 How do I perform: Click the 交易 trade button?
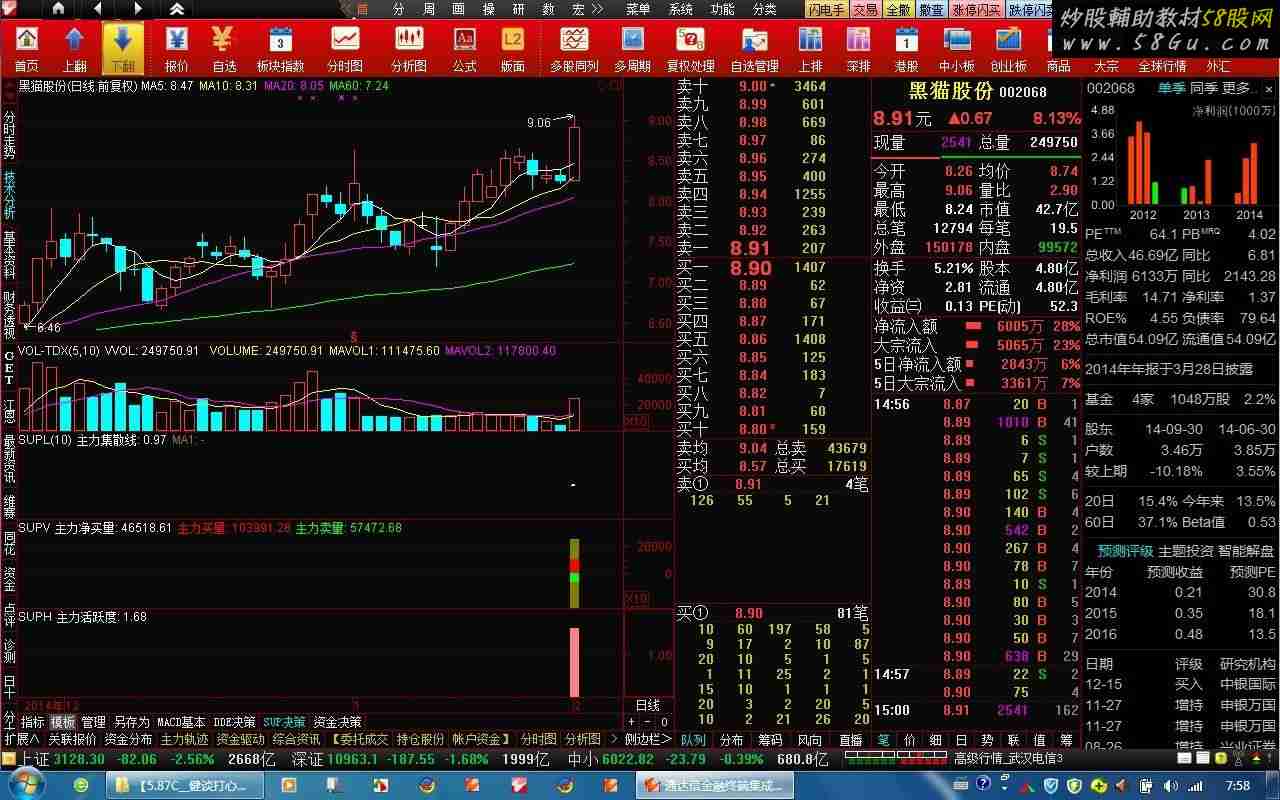(865, 9)
